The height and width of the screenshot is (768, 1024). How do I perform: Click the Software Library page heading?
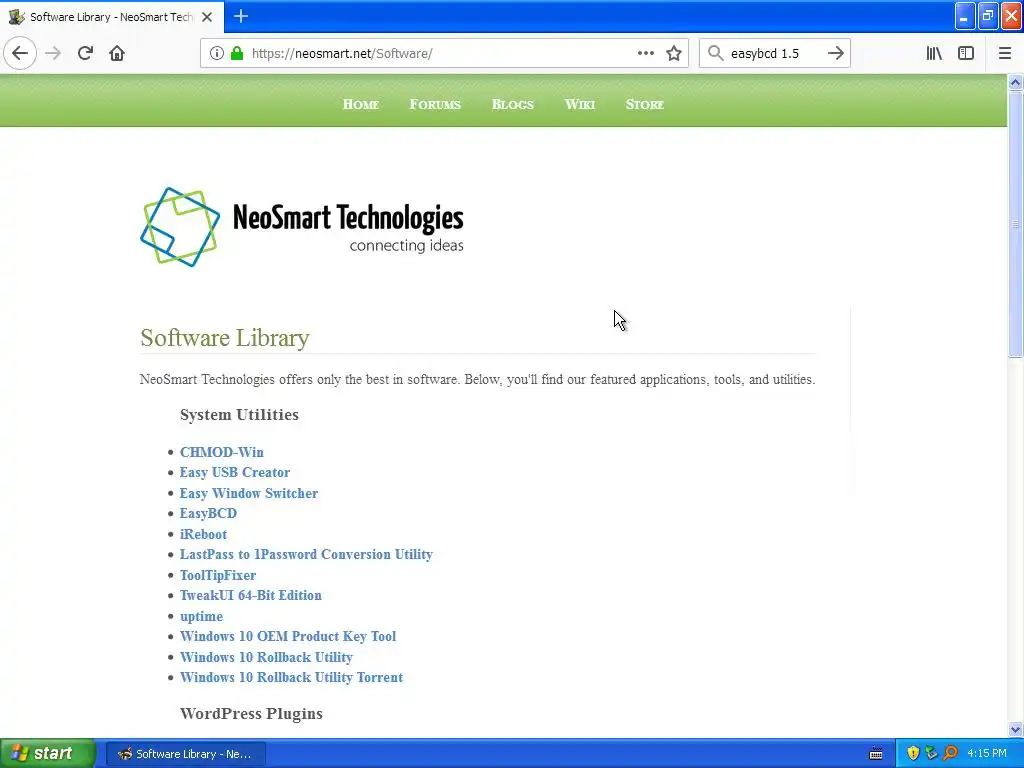coord(225,338)
